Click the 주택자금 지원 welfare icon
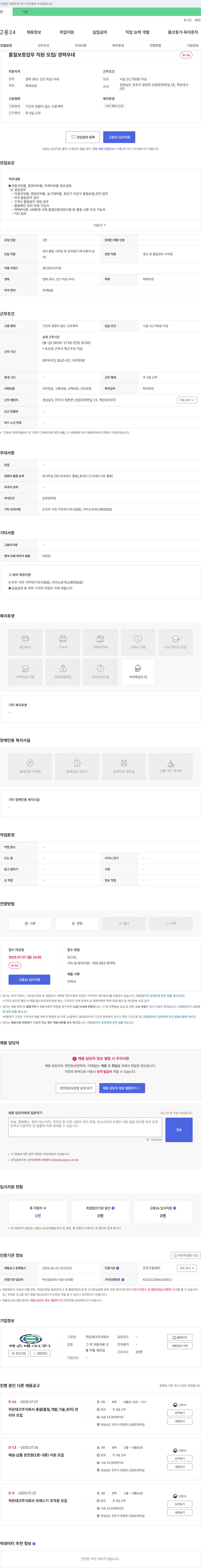Image resolution: width=201 pixels, height=1568 pixels. point(26,672)
